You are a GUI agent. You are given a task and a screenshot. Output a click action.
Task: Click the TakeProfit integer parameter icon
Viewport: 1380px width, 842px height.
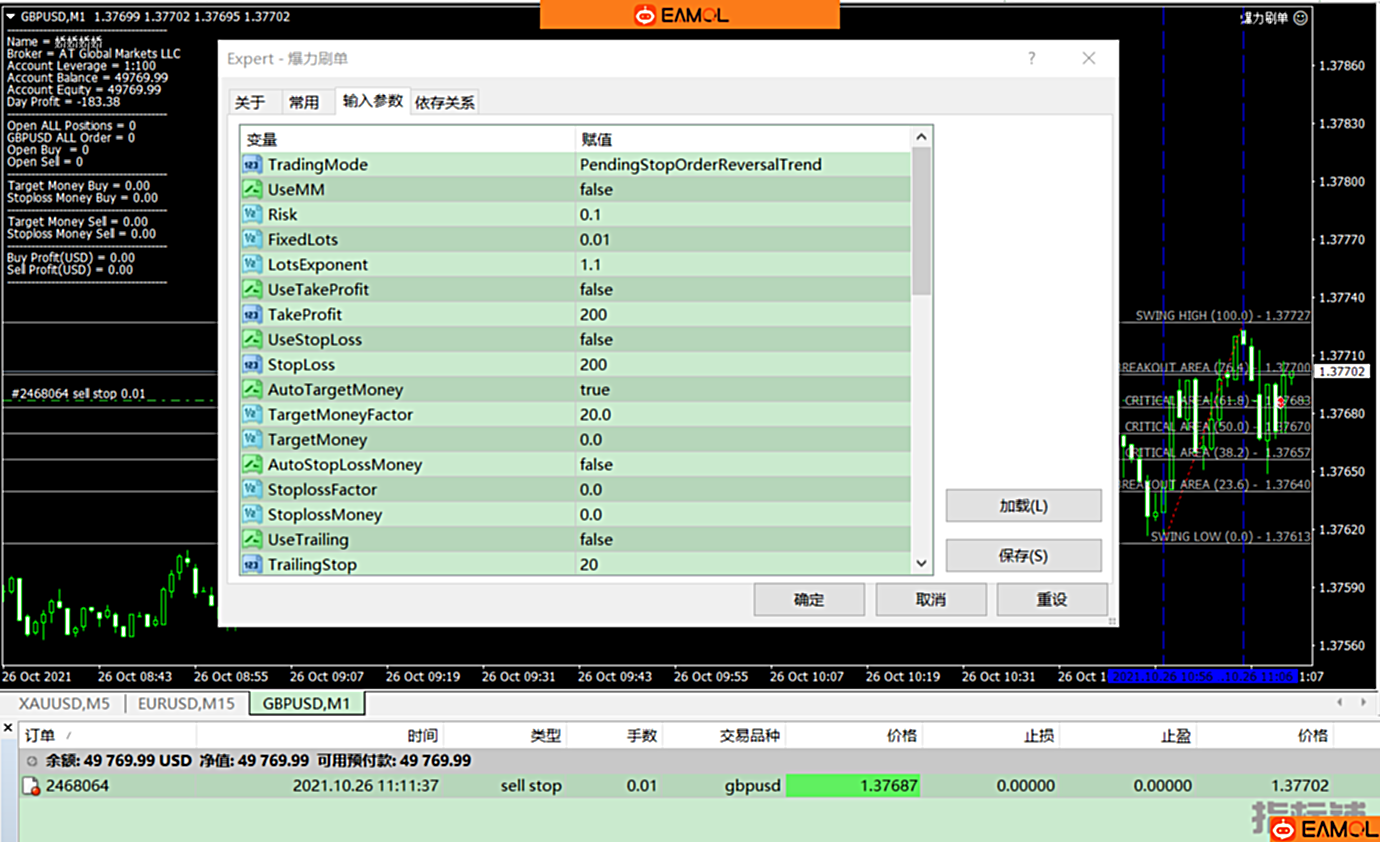tap(252, 315)
